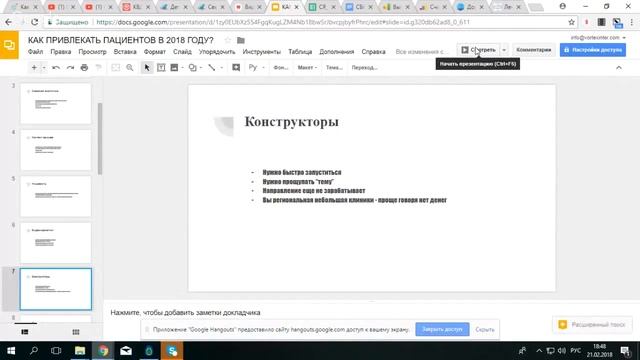
Task: Select the arrow cursor tool
Action: click(x=147, y=68)
